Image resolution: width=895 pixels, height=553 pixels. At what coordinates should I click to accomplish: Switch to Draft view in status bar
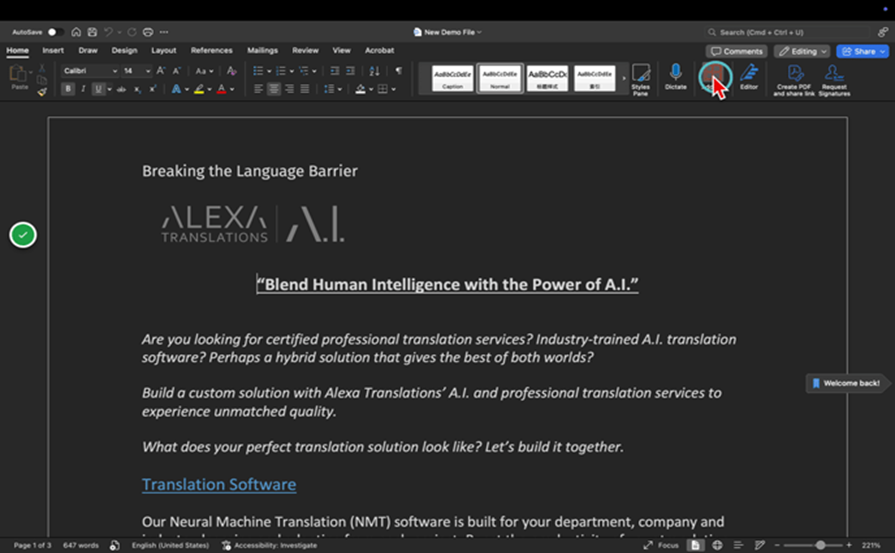pos(760,545)
